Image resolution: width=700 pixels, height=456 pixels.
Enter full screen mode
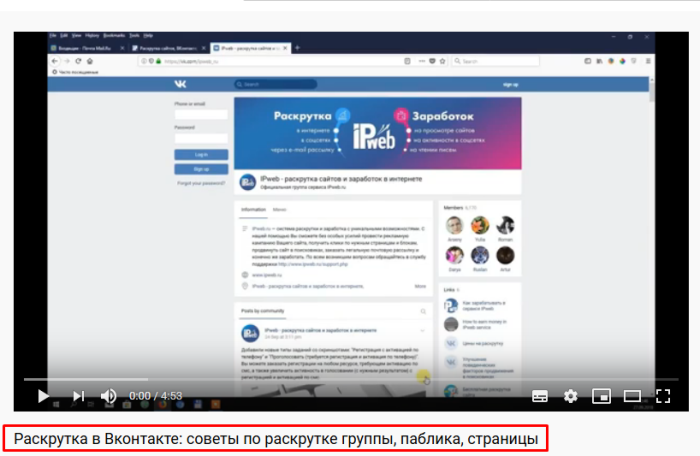tap(662, 396)
